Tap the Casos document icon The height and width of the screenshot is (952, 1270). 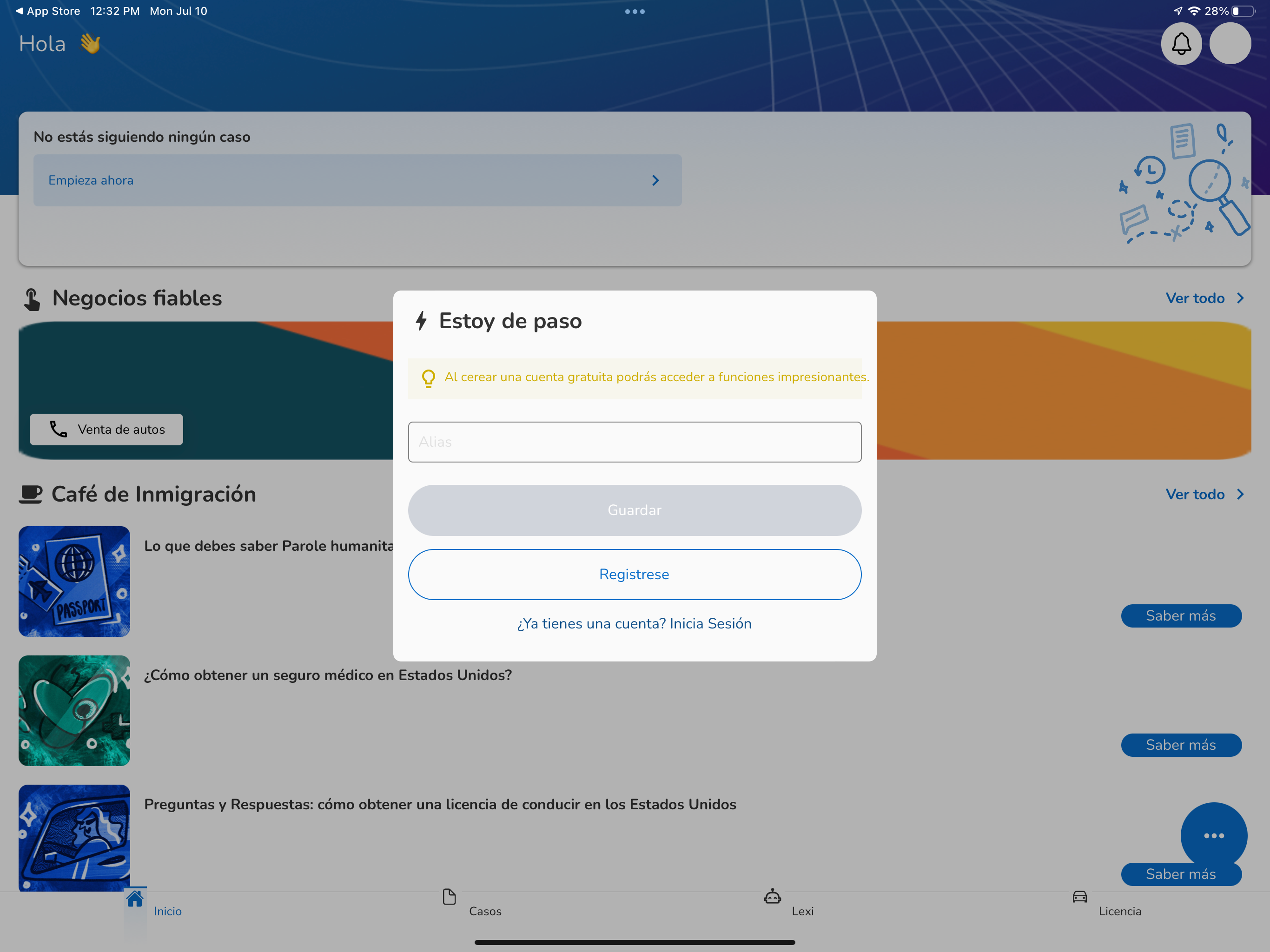[x=449, y=896]
